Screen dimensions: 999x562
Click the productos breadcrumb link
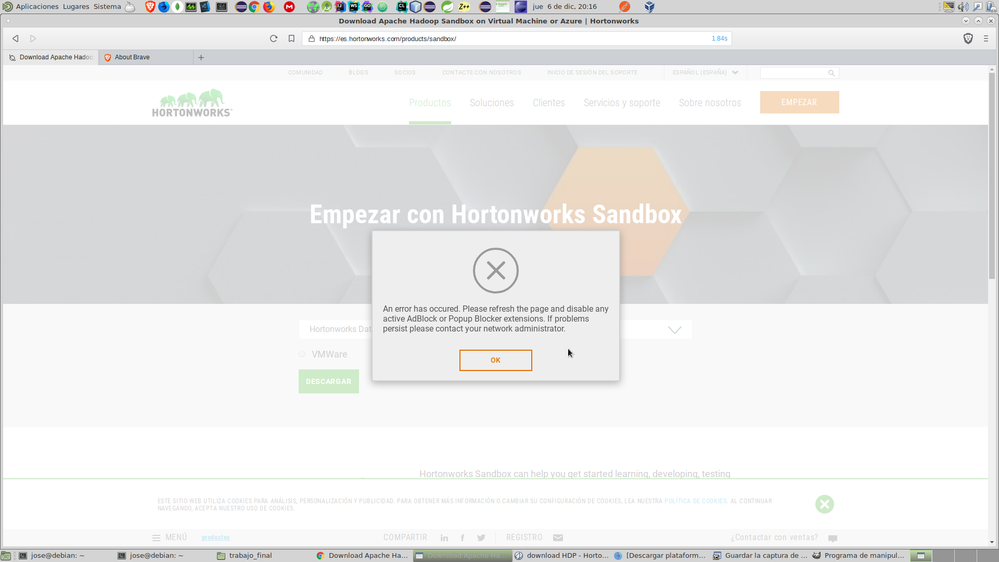(215, 538)
